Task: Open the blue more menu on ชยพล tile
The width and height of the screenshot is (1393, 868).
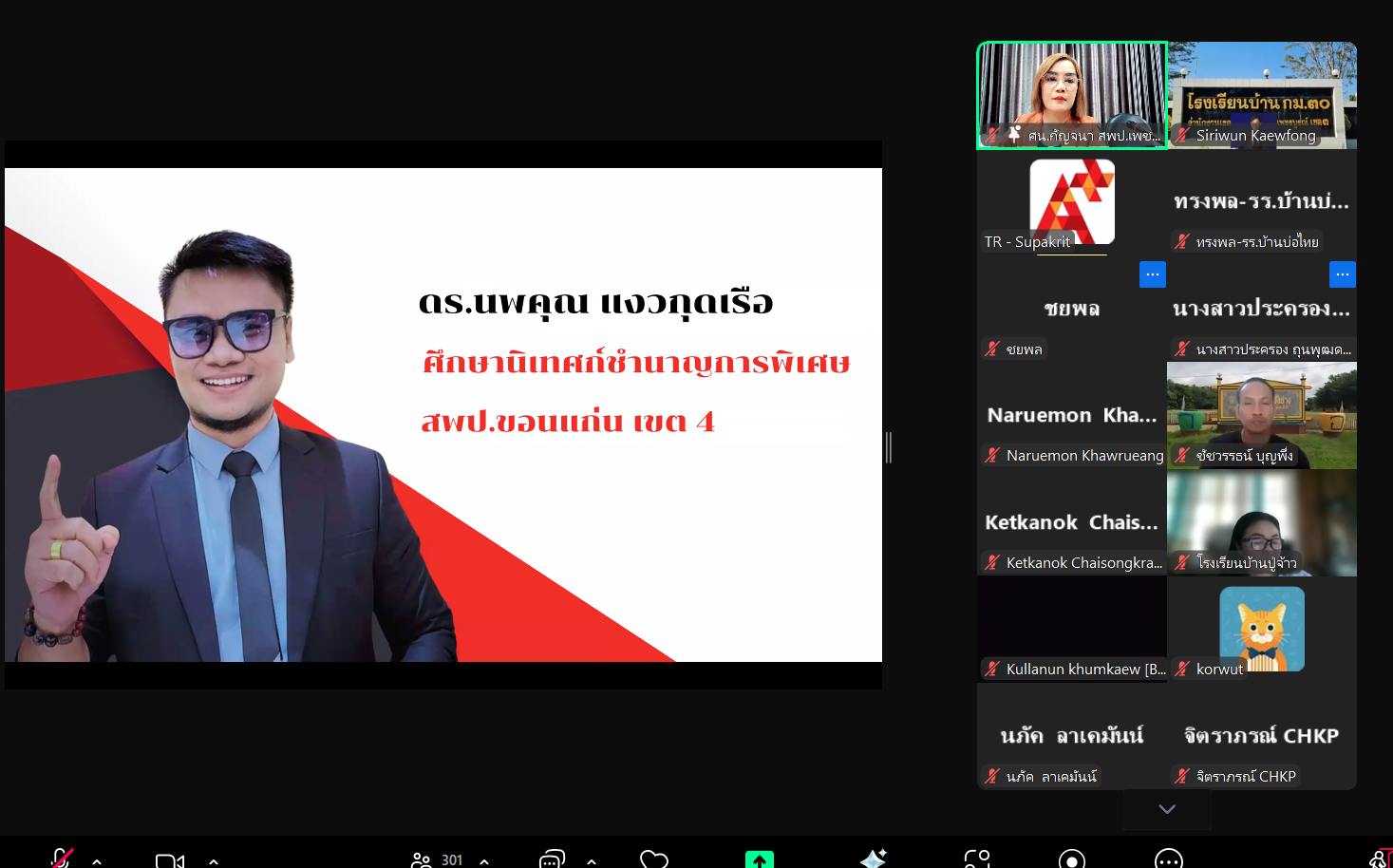Action: click(x=1152, y=274)
